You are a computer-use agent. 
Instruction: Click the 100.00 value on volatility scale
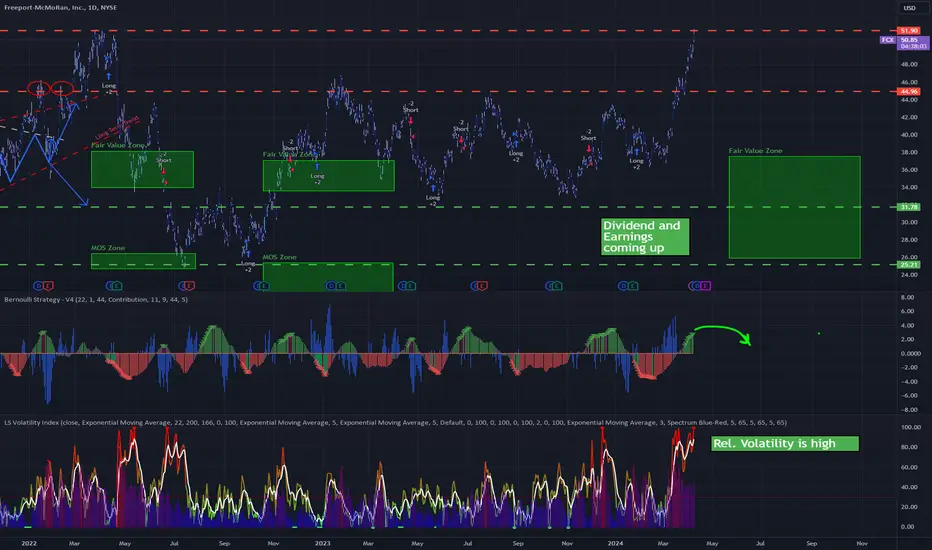click(x=911, y=427)
